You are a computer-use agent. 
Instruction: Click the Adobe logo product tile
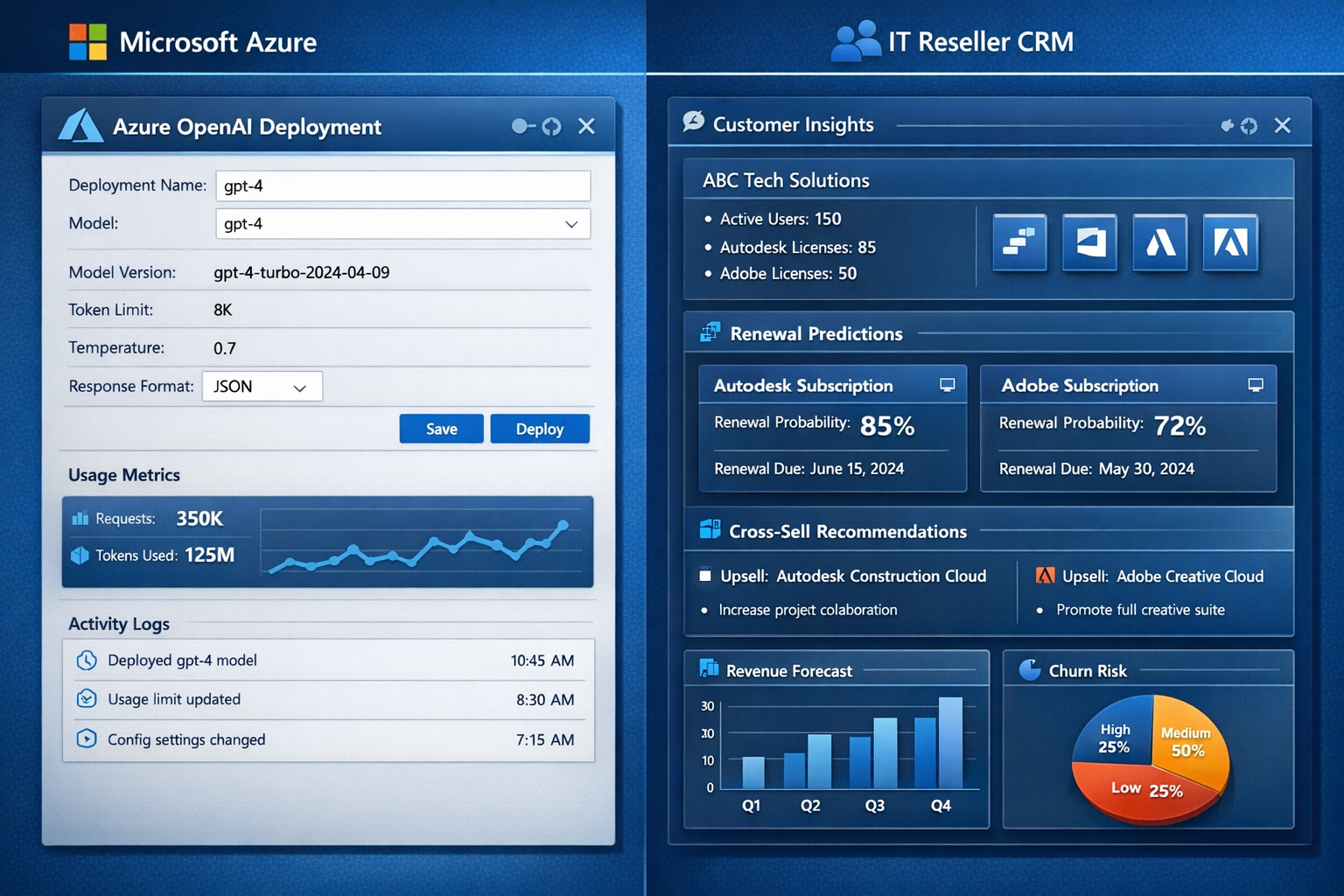(x=1230, y=242)
